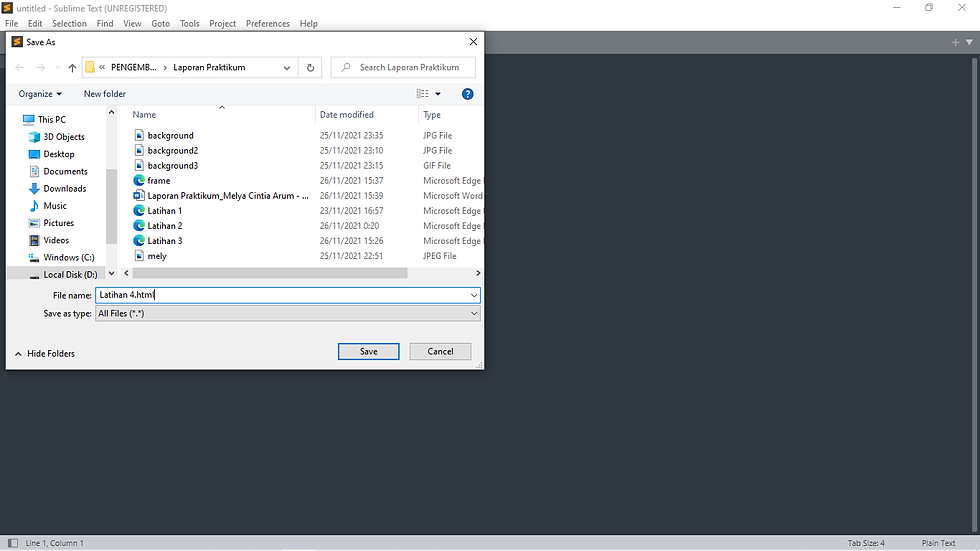Select the Latihan 1 file
The height and width of the screenshot is (551, 980).
point(164,211)
